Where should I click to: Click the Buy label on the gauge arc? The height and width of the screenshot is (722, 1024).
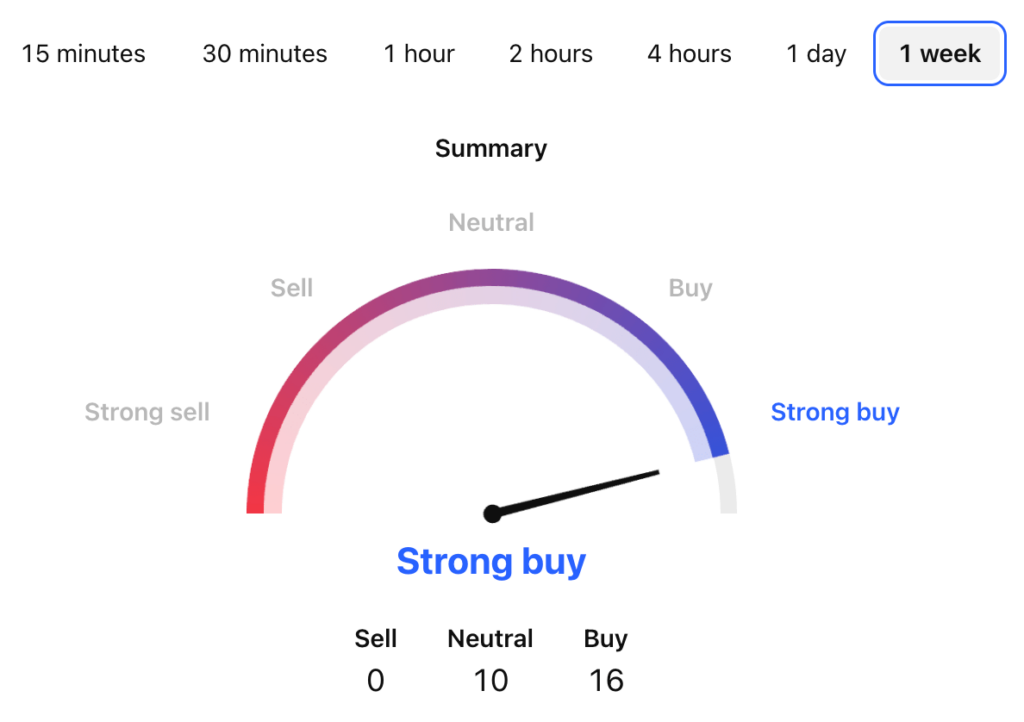(x=690, y=288)
